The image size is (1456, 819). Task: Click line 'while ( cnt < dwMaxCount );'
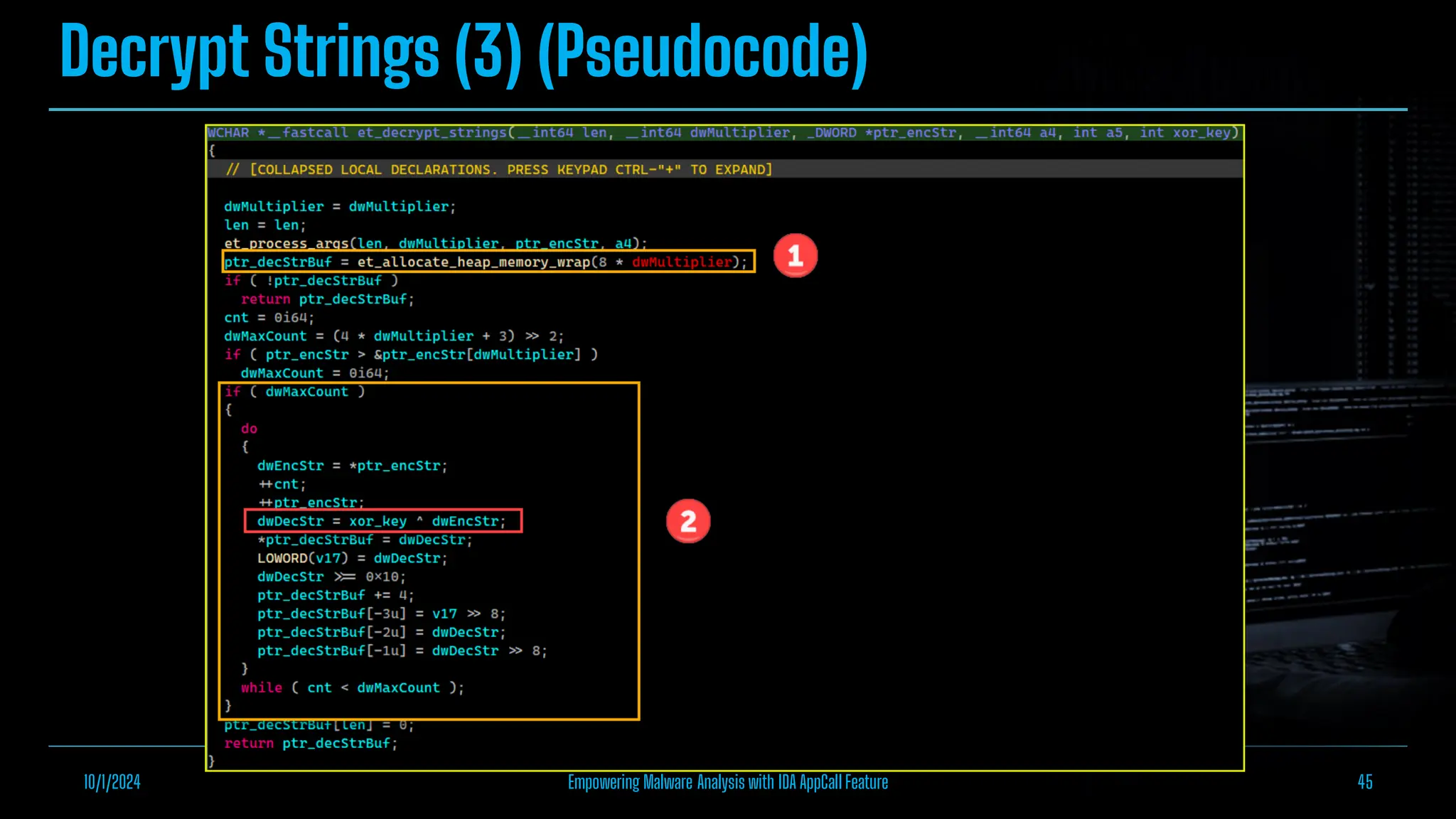click(x=353, y=687)
